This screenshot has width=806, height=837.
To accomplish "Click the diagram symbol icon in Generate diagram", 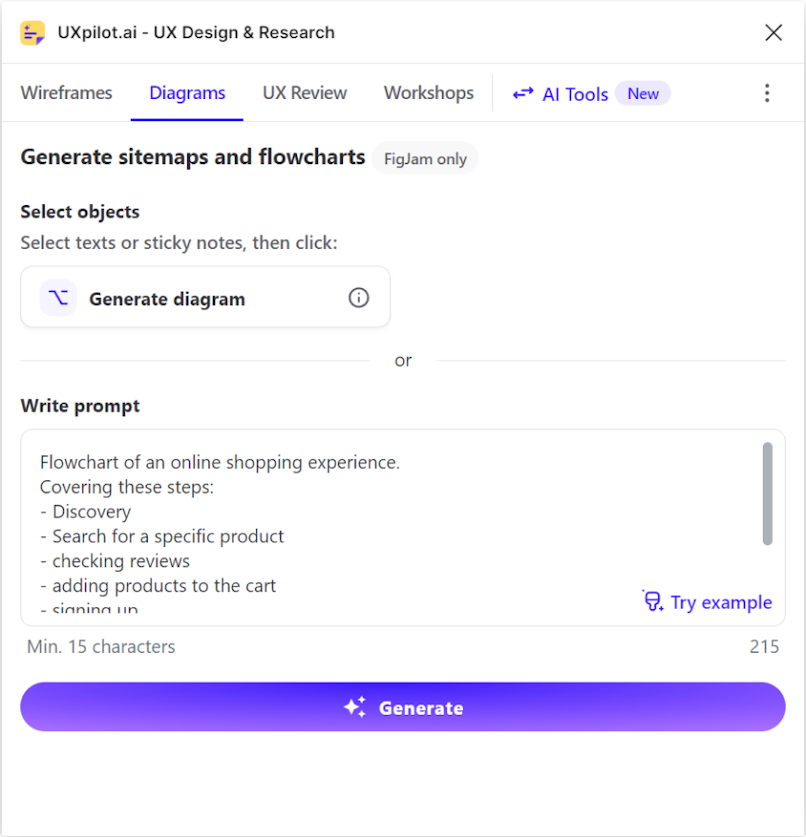I will click(58, 297).
